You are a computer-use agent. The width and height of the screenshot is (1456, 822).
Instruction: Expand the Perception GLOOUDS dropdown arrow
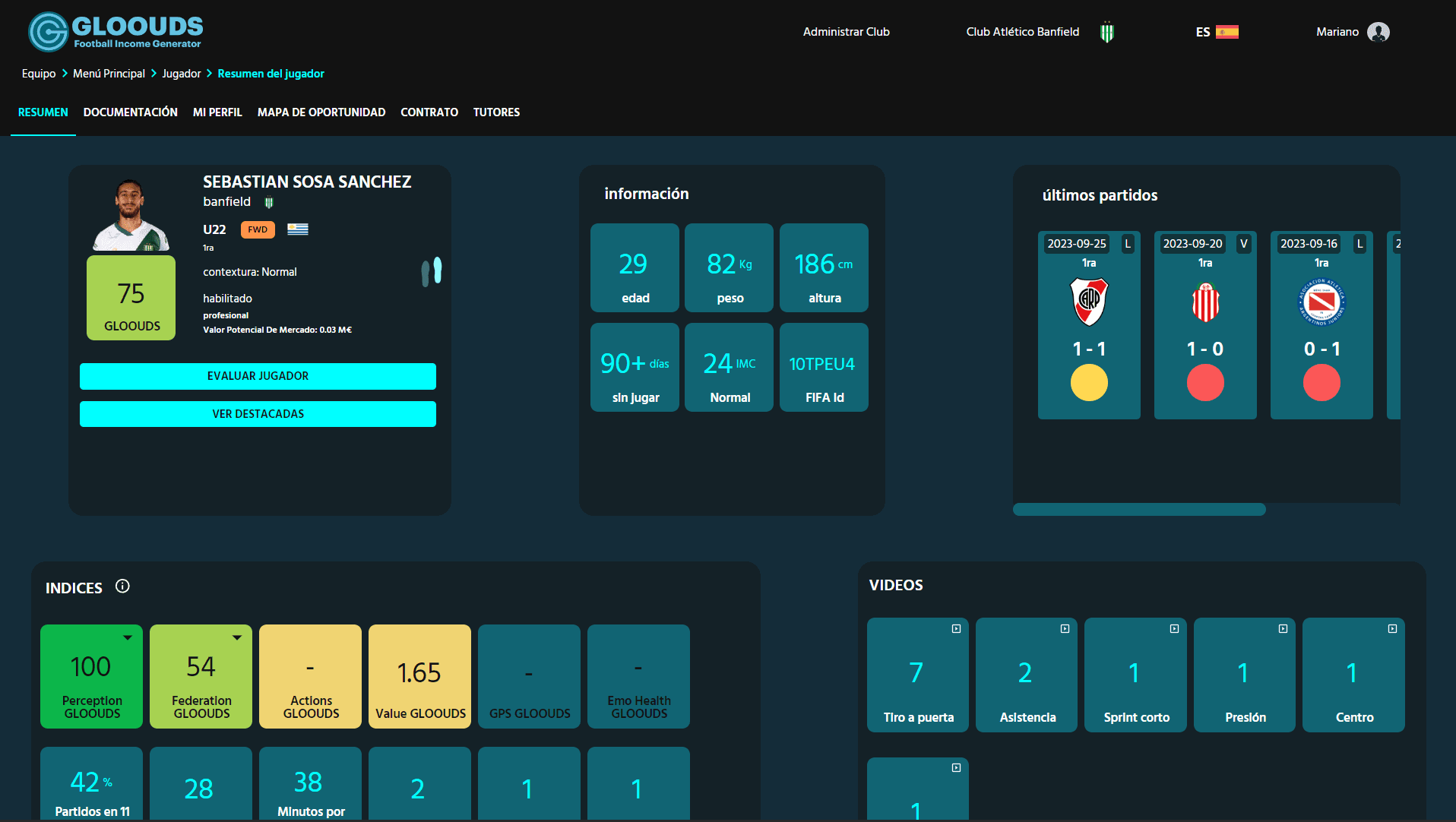[128, 637]
